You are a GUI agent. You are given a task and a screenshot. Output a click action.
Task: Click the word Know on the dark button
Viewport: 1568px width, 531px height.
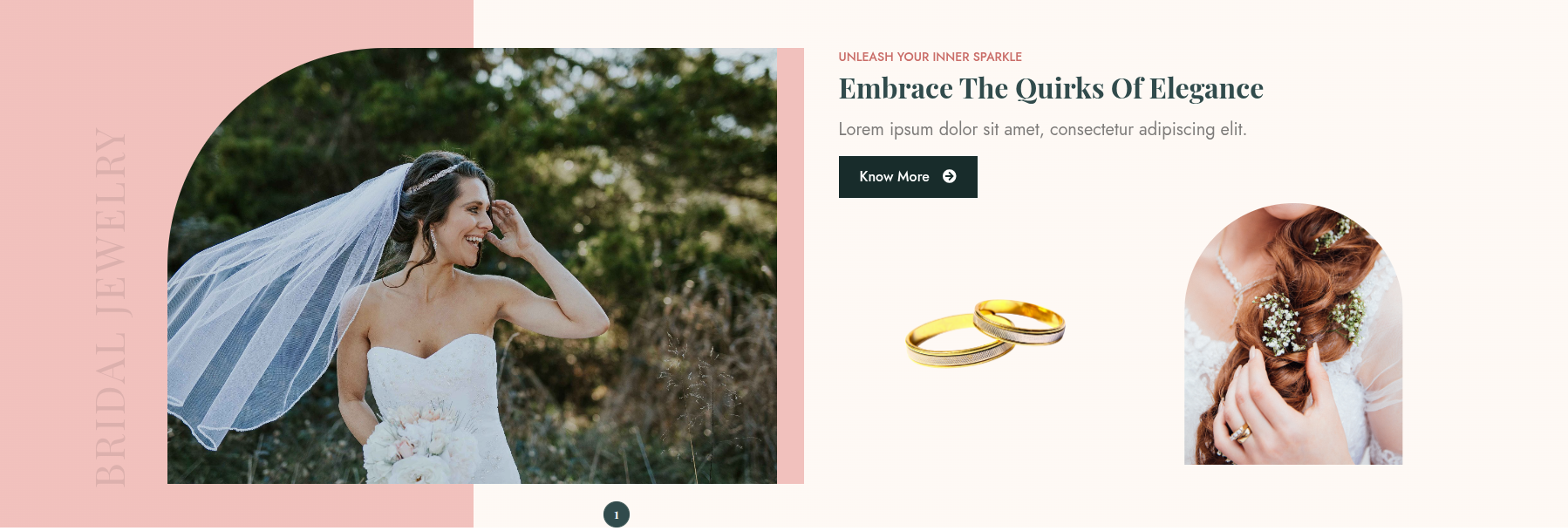[876, 176]
